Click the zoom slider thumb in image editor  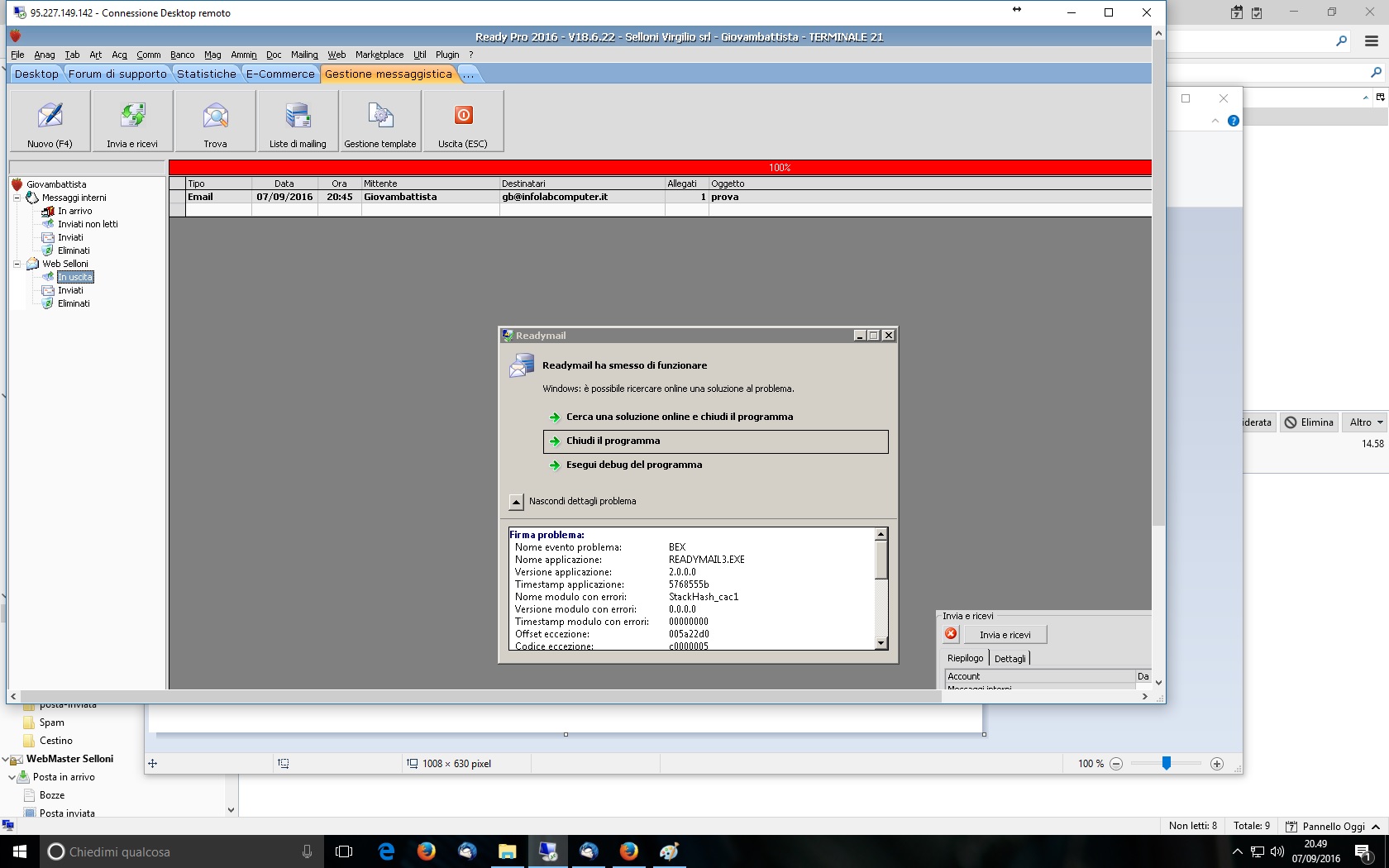[1167, 763]
